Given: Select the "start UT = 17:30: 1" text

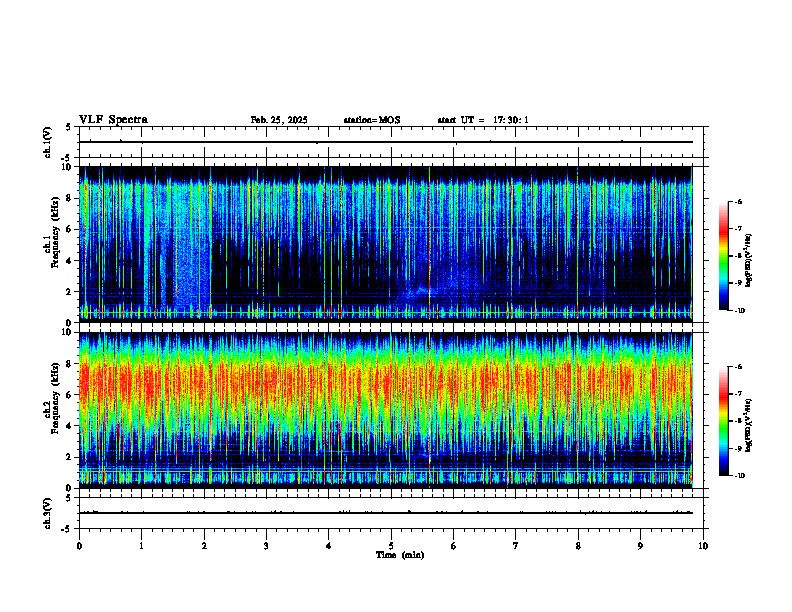Looking at the screenshot, I should coord(483,120).
